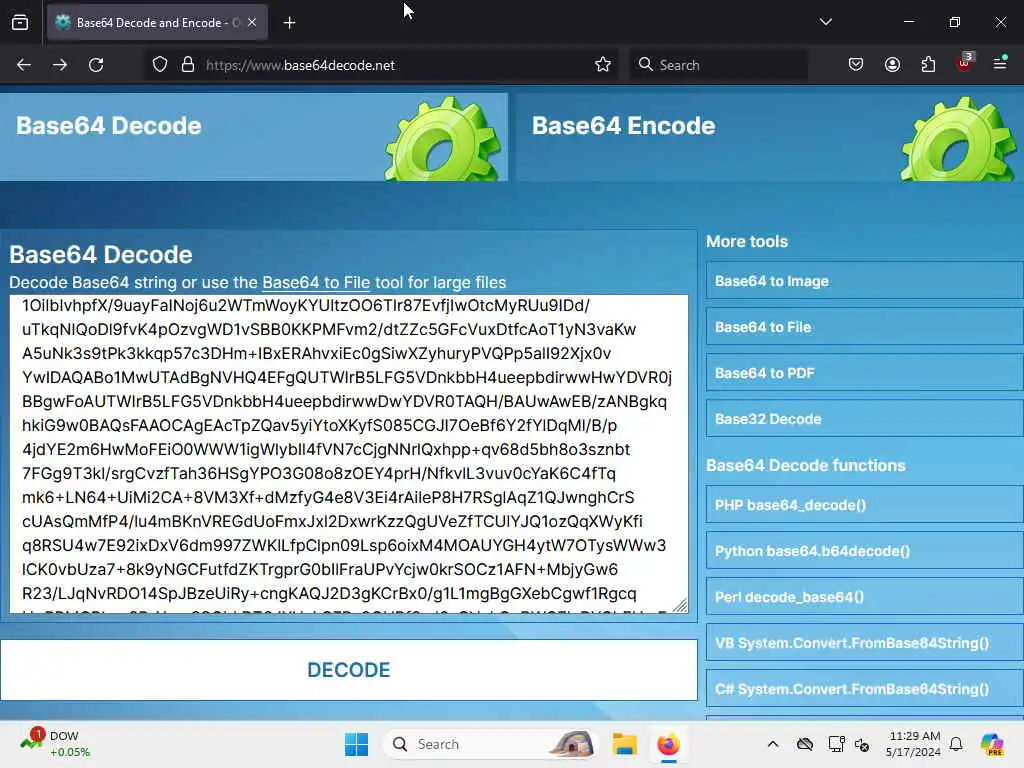This screenshot has height=768, width=1024.
Task: Open the notifications bell icon
Action: 956,744
